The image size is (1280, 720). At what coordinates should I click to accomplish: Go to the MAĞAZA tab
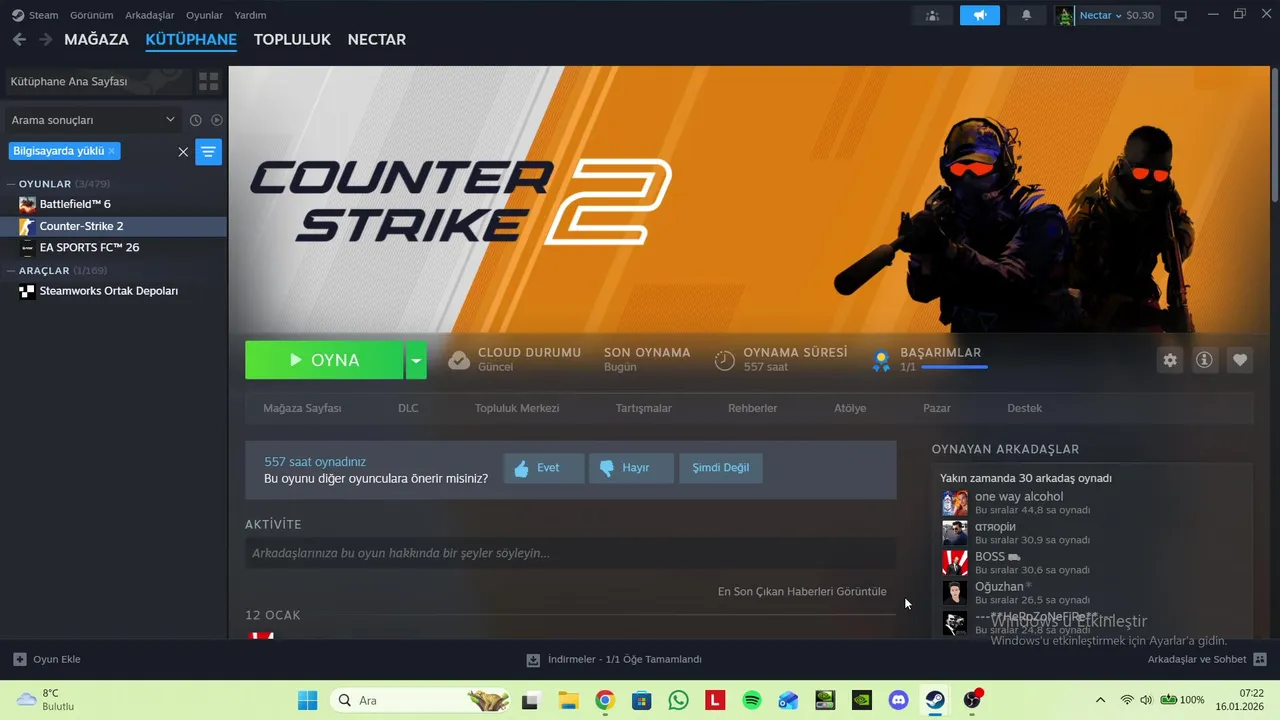pyautogui.click(x=96, y=40)
